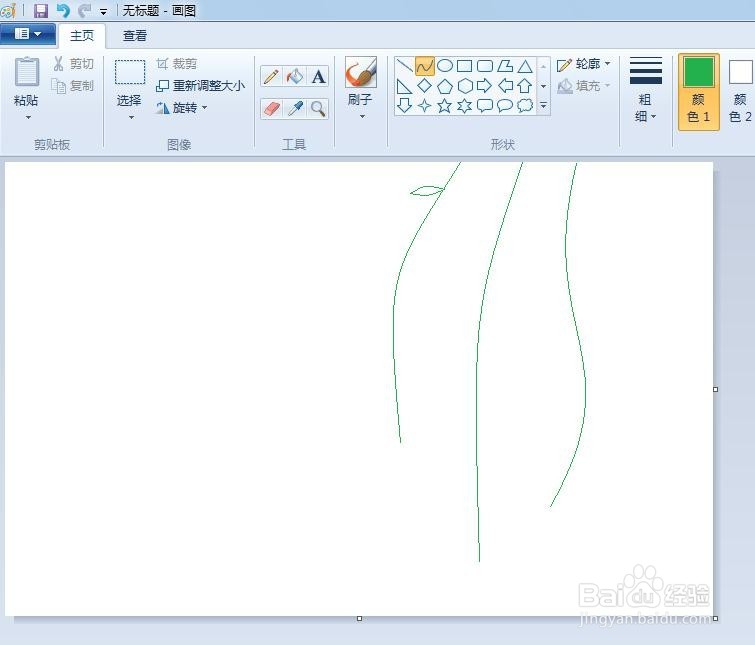Click the 裁剪 button
755x645 pixels.
tap(176, 64)
